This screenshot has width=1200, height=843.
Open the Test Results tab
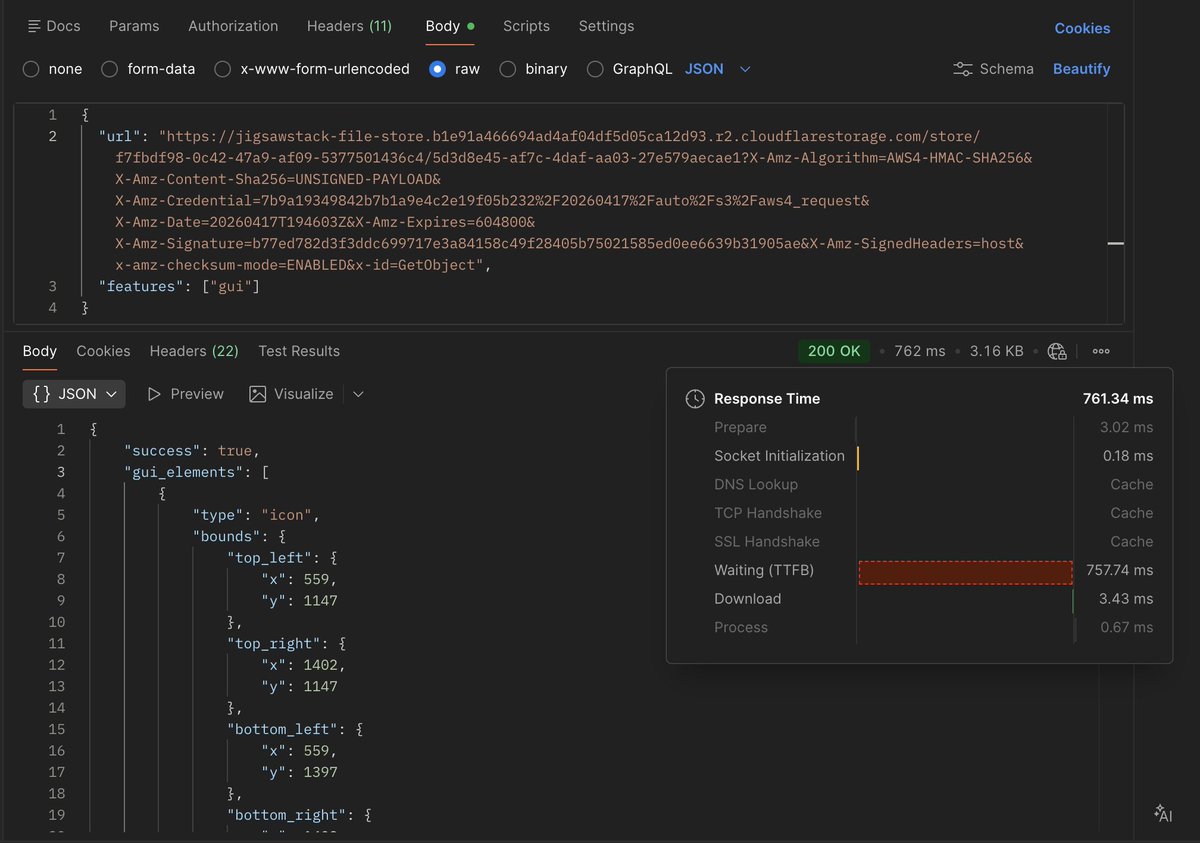click(299, 351)
